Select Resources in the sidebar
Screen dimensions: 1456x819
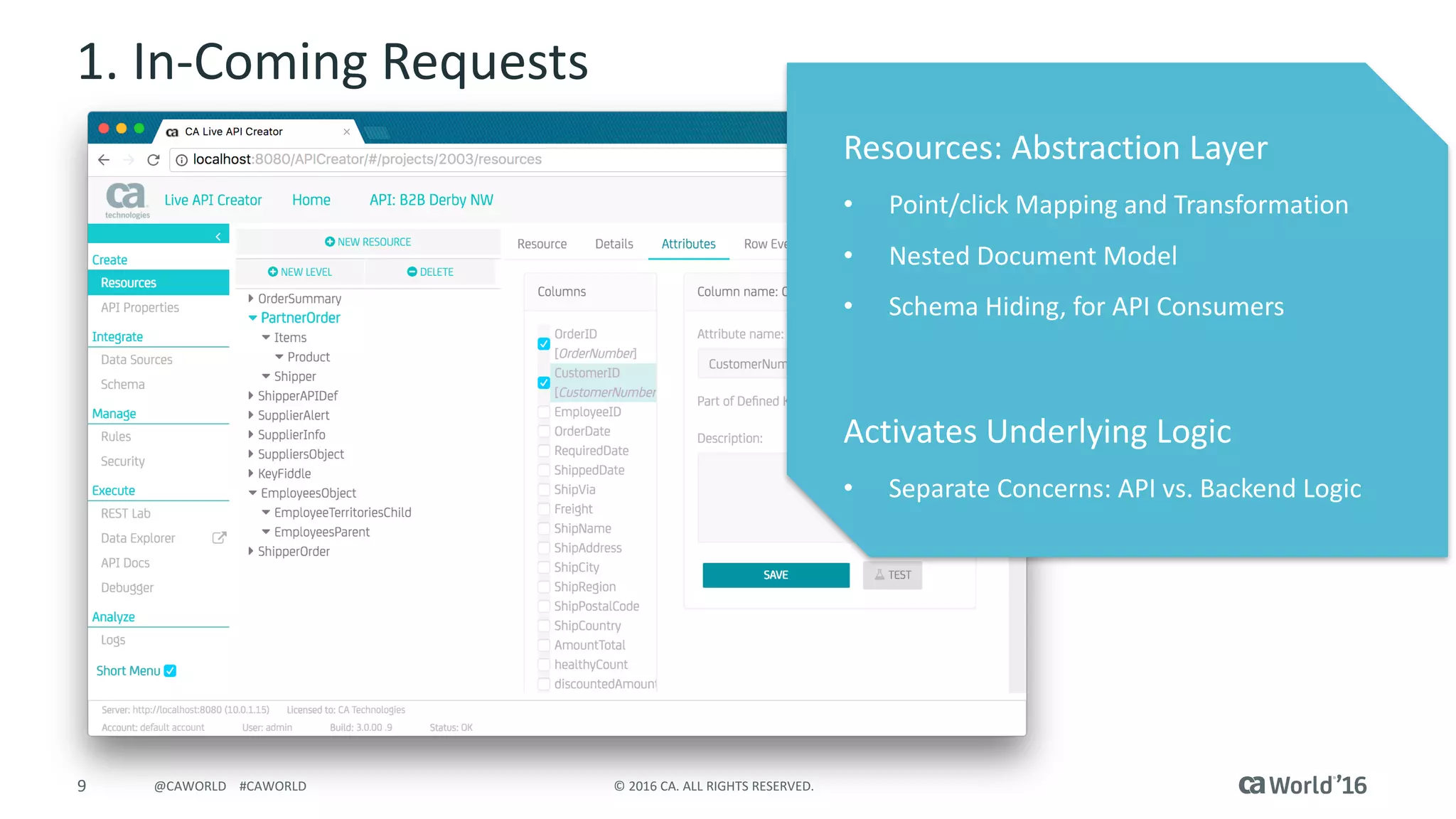coord(159,282)
